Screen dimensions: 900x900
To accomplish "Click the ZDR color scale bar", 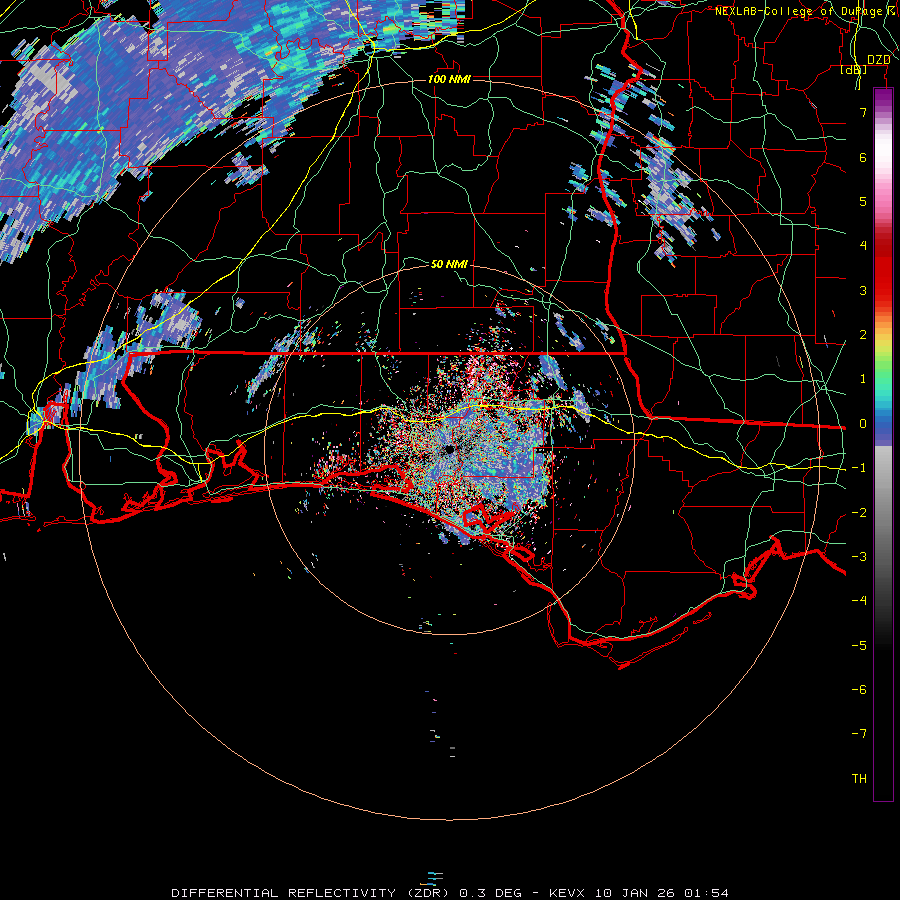I will pos(883,444).
